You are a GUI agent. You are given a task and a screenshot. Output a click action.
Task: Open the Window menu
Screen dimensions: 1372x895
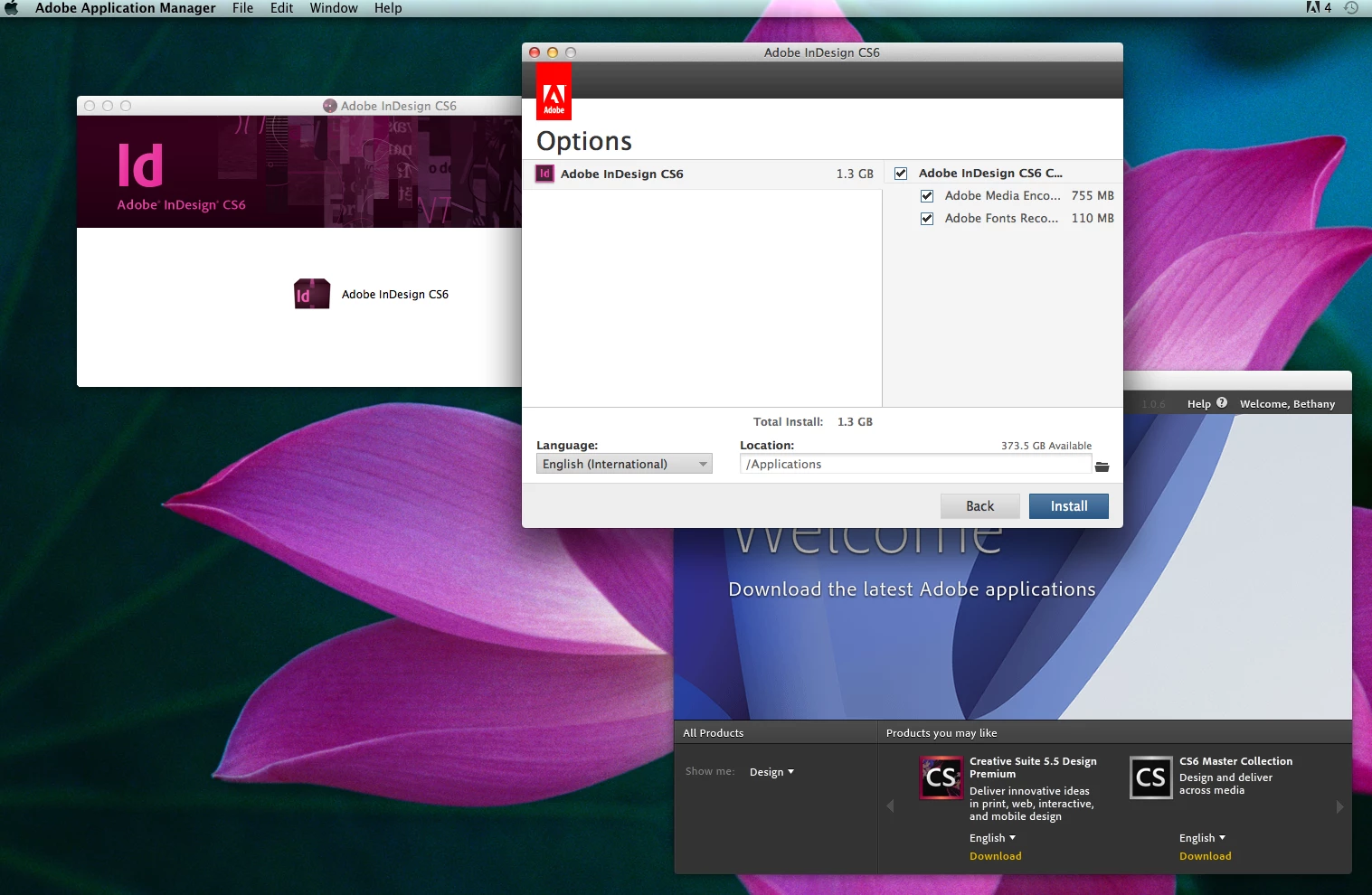coord(334,8)
